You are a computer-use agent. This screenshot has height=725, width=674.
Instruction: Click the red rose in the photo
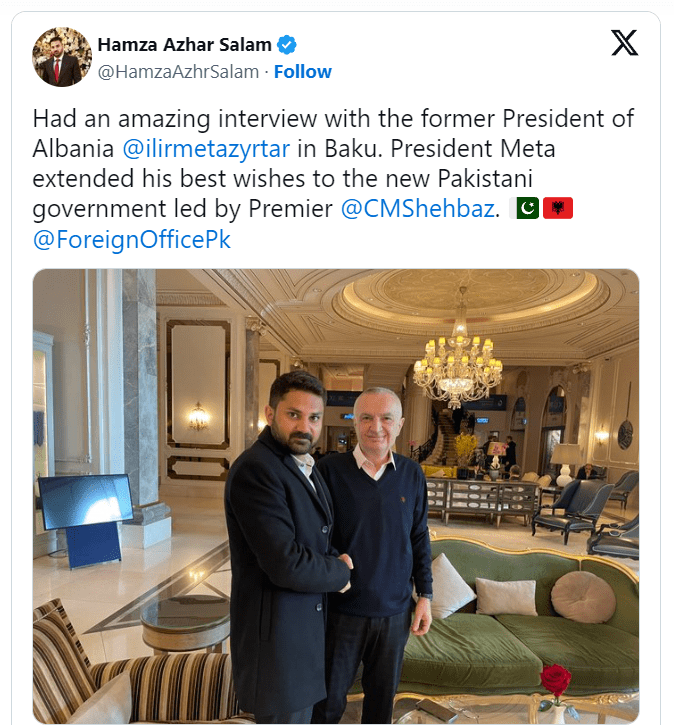tap(556, 680)
